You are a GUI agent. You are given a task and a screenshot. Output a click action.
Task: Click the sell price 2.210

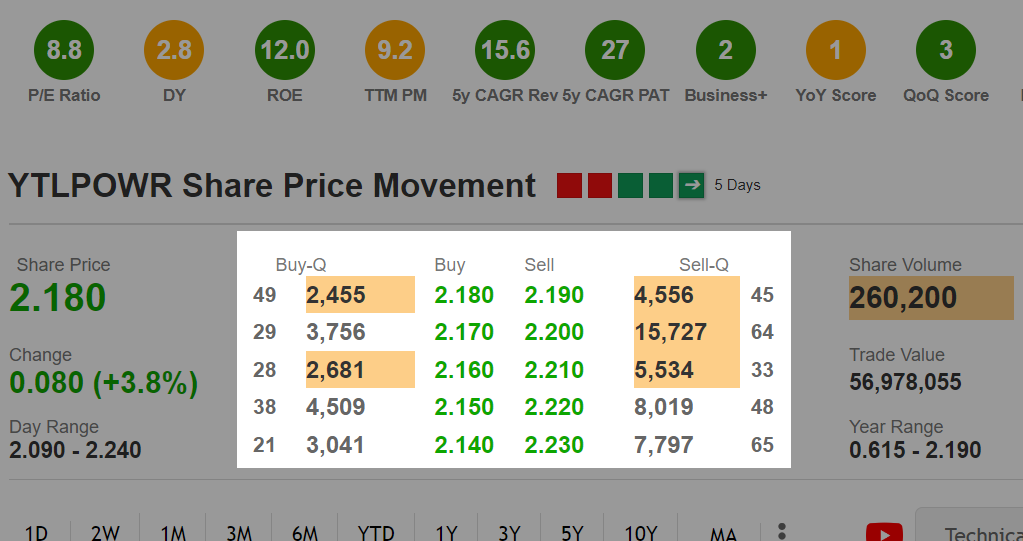[x=554, y=370]
